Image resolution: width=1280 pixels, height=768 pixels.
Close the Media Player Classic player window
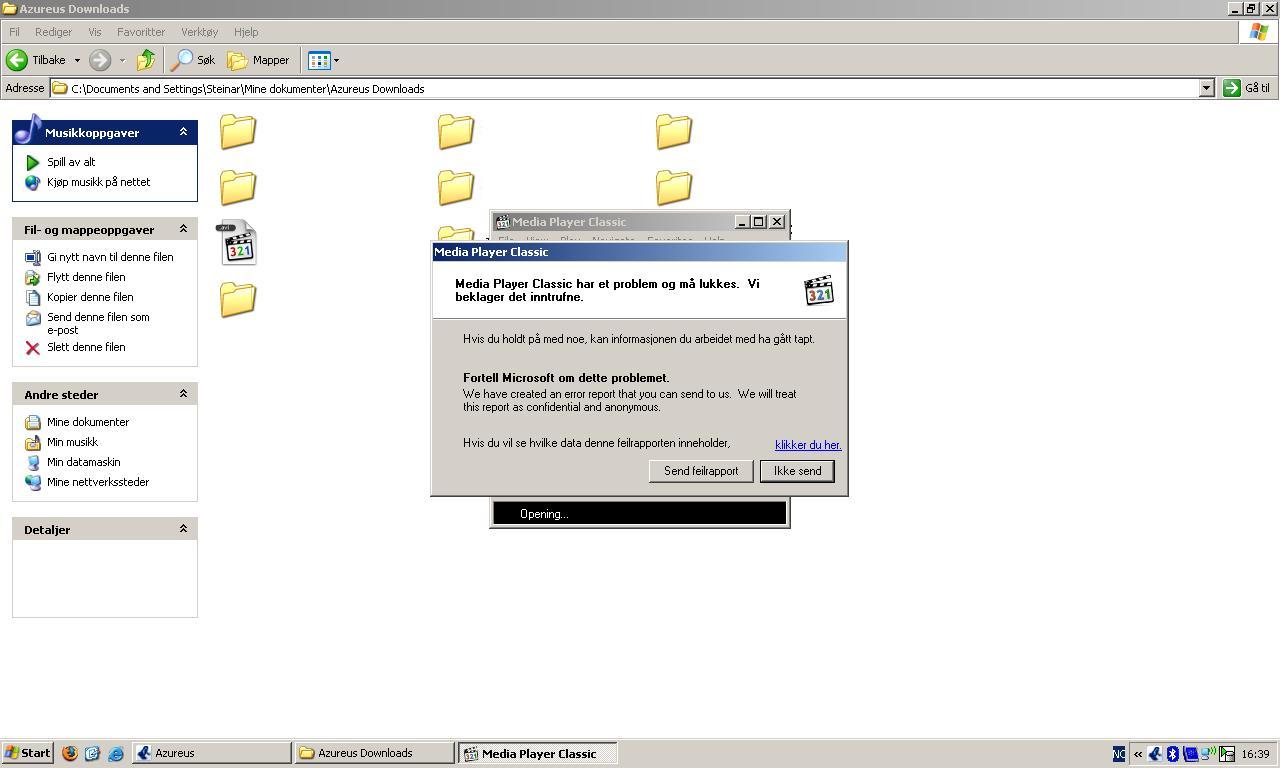tap(777, 222)
